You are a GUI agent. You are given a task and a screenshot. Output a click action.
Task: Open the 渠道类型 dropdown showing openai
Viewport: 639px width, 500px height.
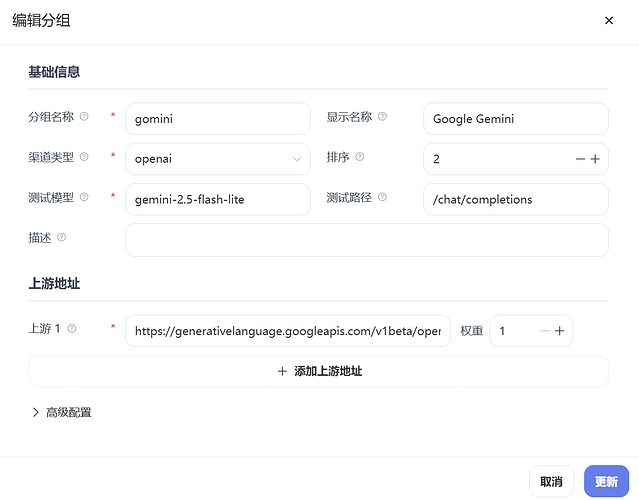pyautogui.click(x=218, y=159)
